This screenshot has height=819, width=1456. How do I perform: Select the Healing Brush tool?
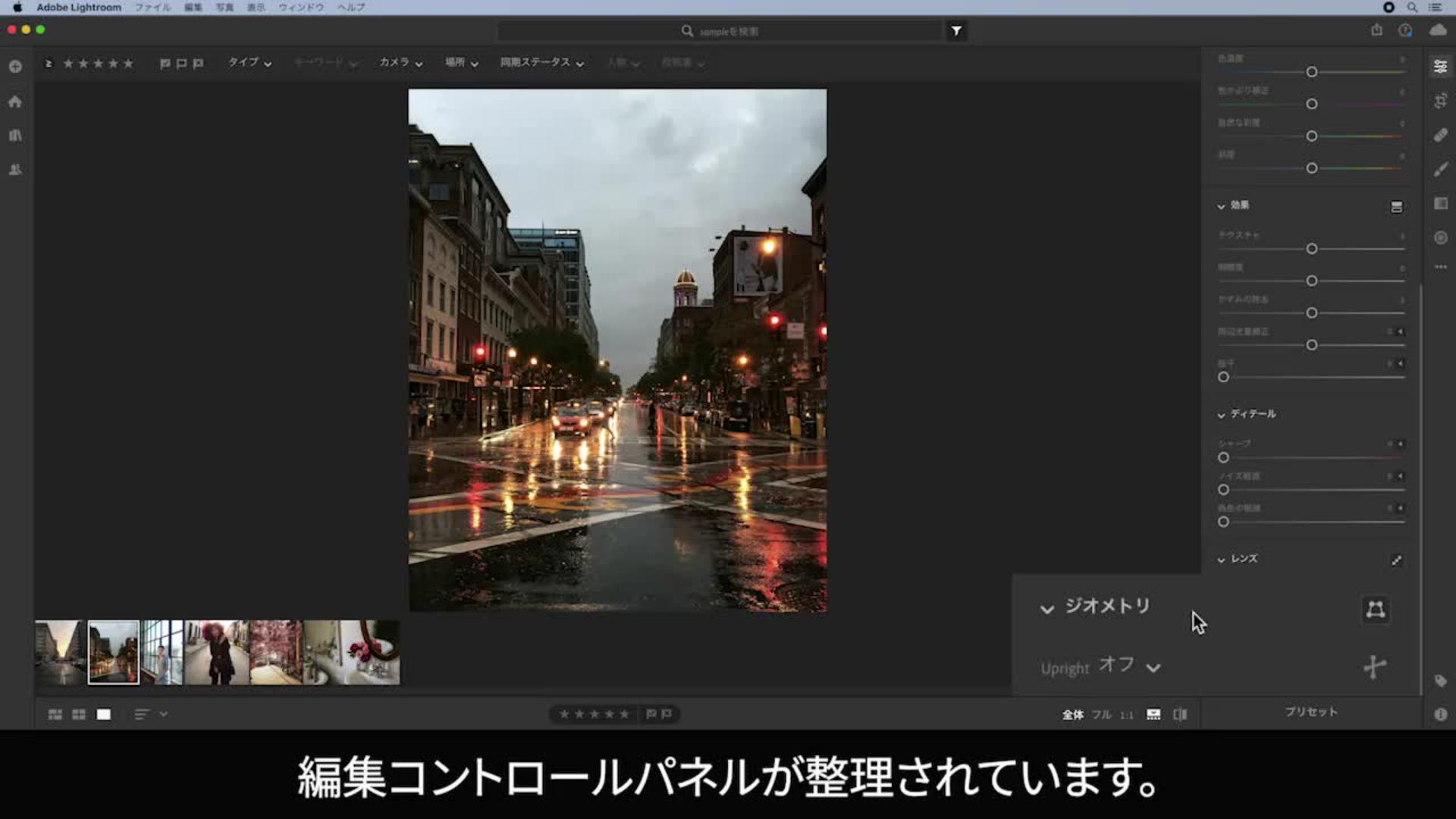[x=1440, y=135]
